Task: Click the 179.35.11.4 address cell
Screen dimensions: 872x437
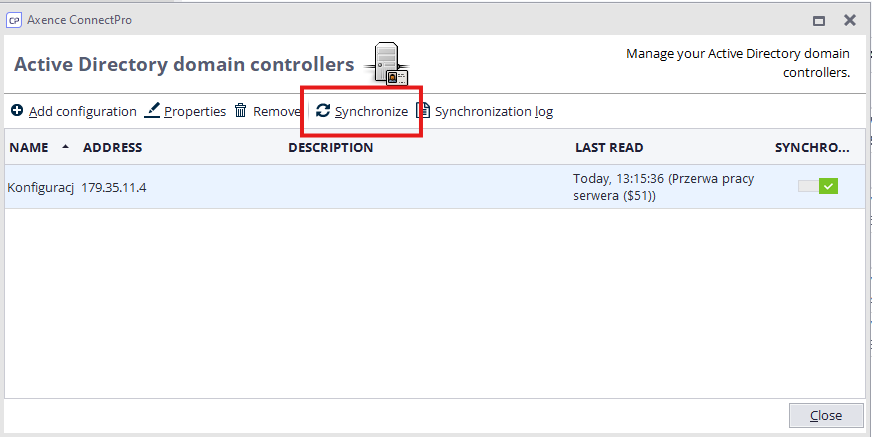Action: [115, 187]
